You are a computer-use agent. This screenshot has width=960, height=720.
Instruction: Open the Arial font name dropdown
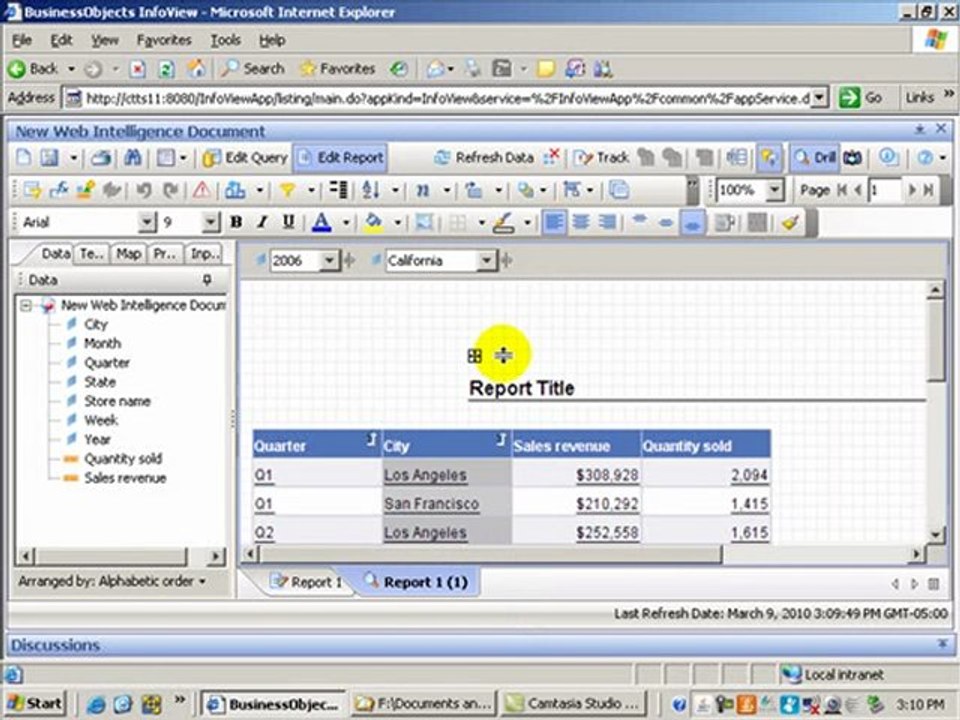pyautogui.click(x=147, y=222)
